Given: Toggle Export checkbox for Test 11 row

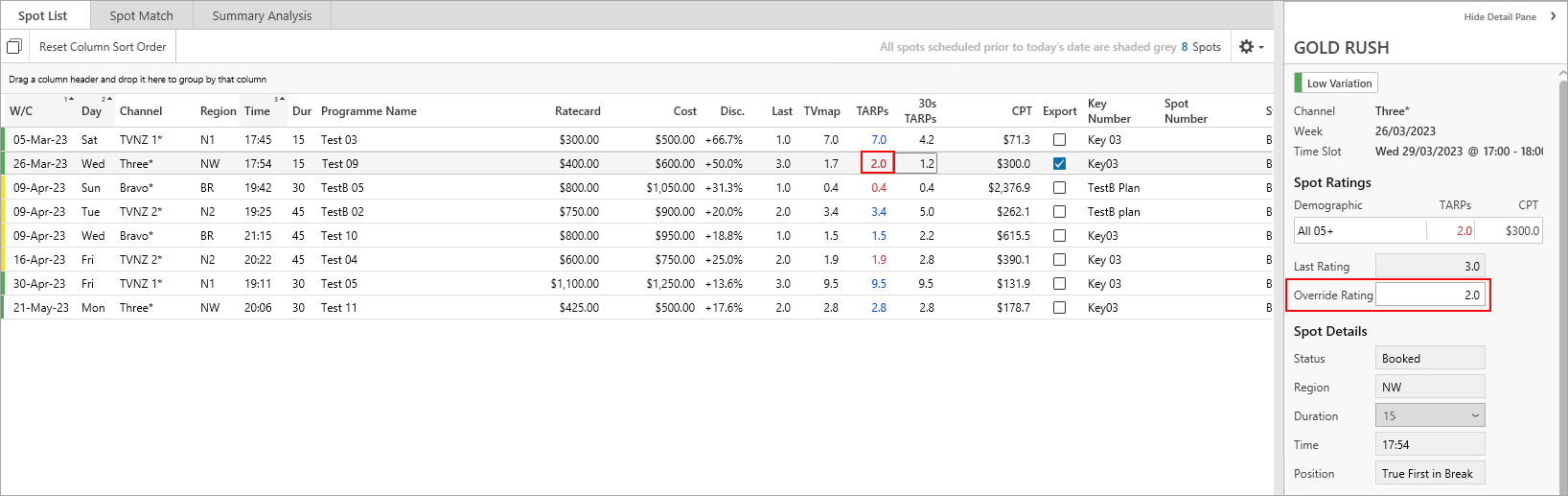Looking at the screenshot, I should pyautogui.click(x=1059, y=308).
